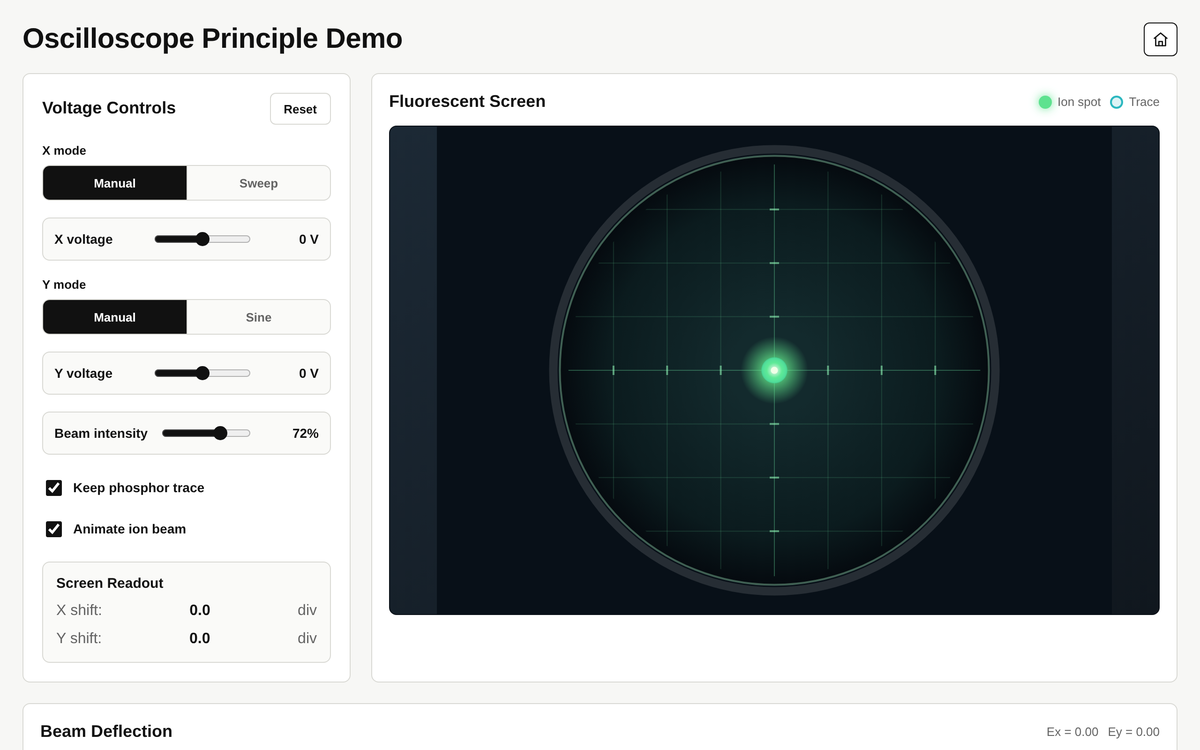Click the green Ion spot legend dot
Viewport: 1200px width, 750px height.
pyautogui.click(x=1045, y=102)
